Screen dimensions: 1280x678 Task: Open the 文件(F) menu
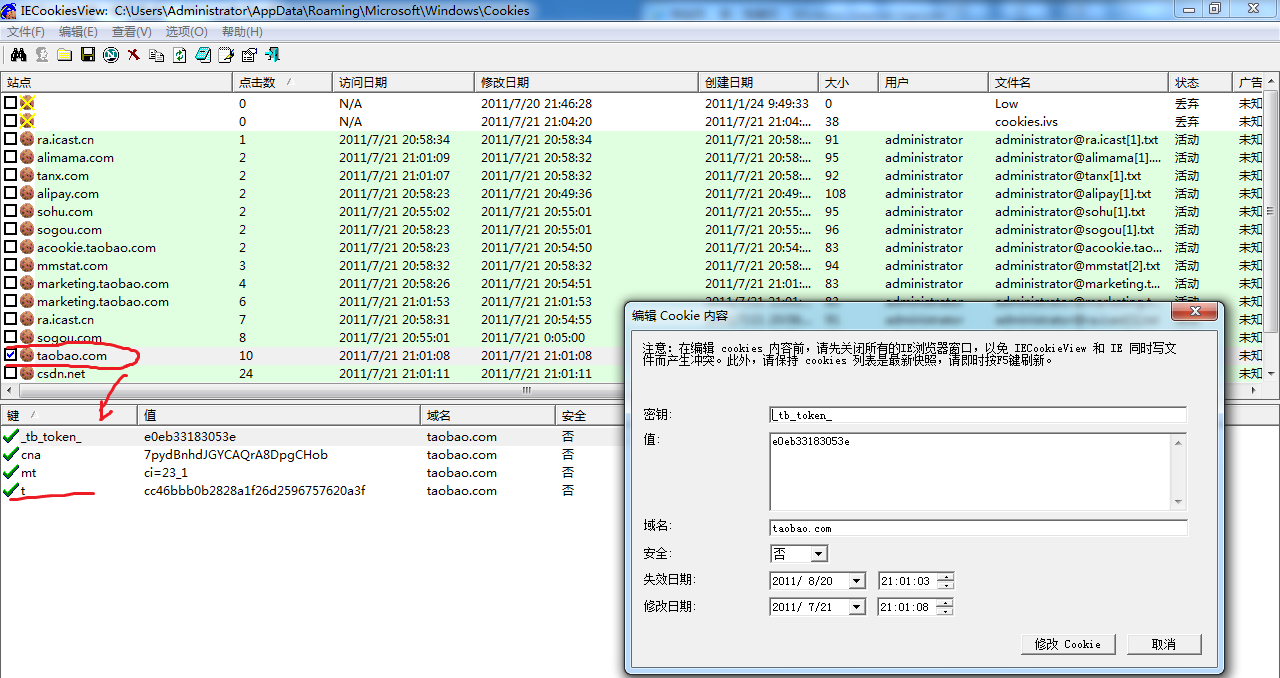25,32
